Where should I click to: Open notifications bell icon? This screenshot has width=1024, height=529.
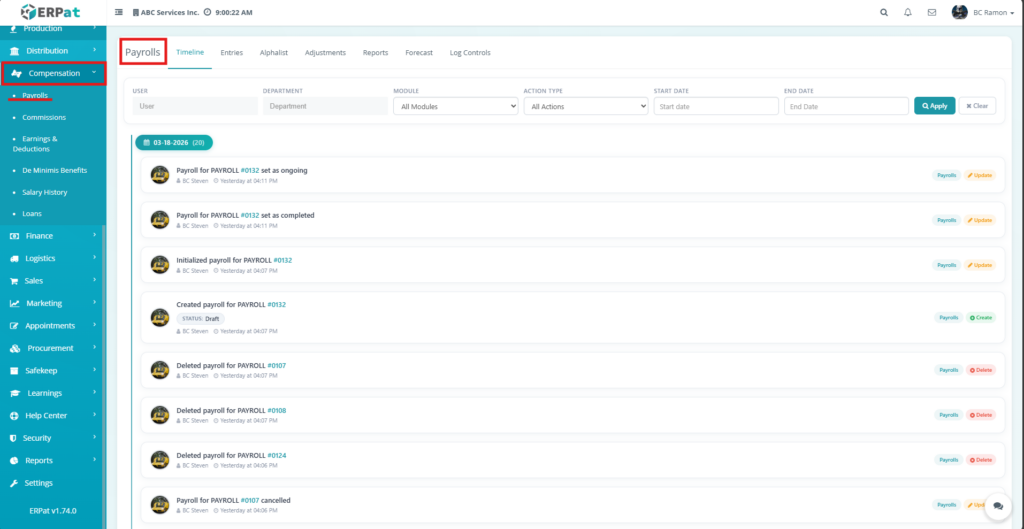pos(908,12)
